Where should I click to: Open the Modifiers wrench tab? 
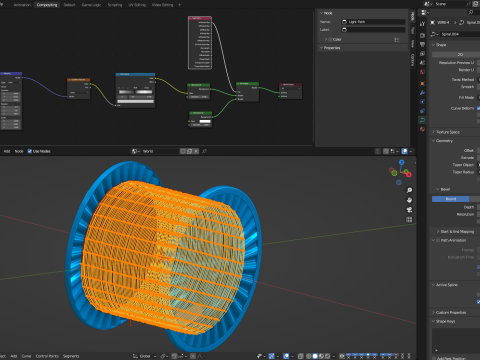pos(422,93)
